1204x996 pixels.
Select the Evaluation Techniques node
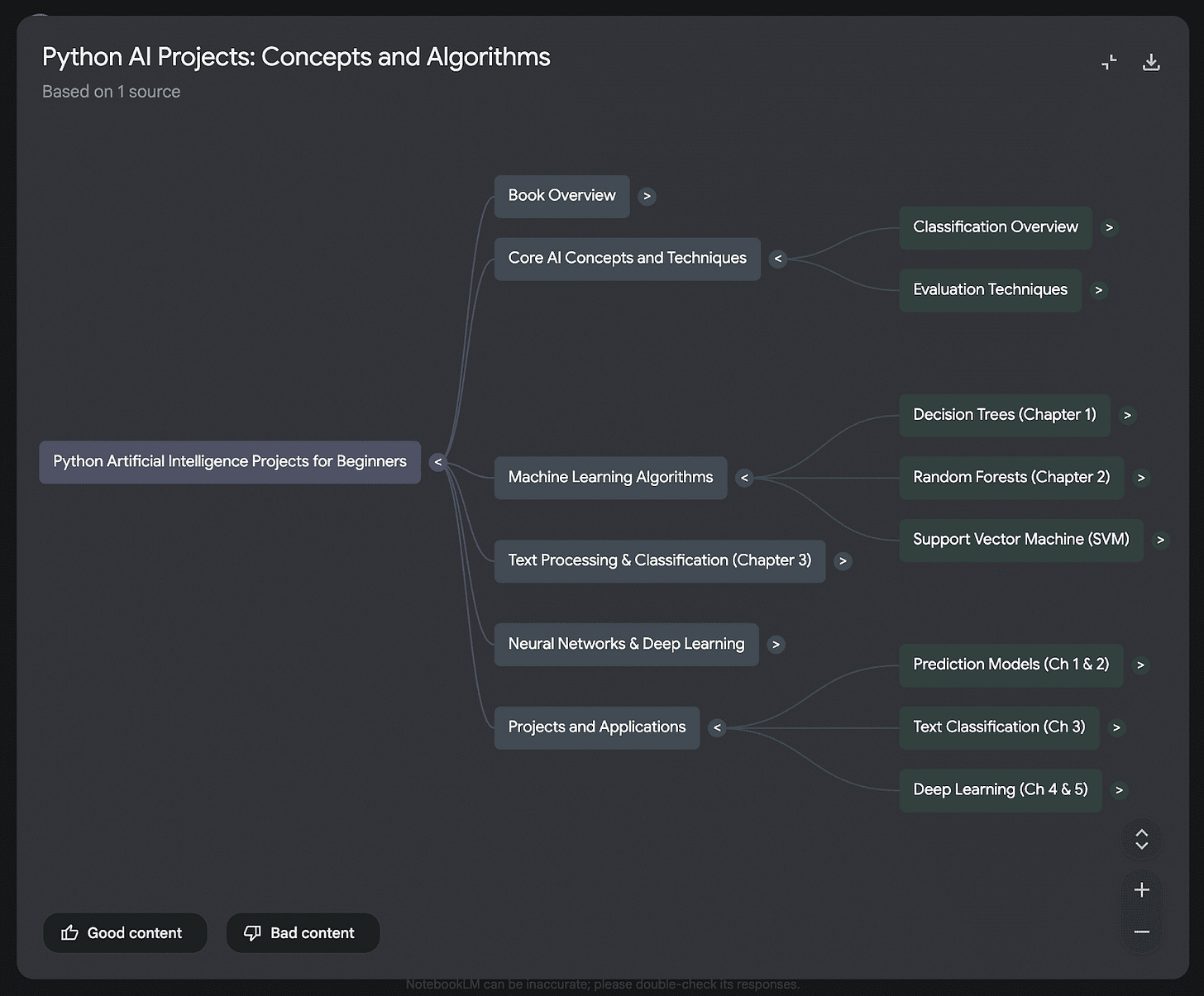pyautogui.click(x=990, y=290)
